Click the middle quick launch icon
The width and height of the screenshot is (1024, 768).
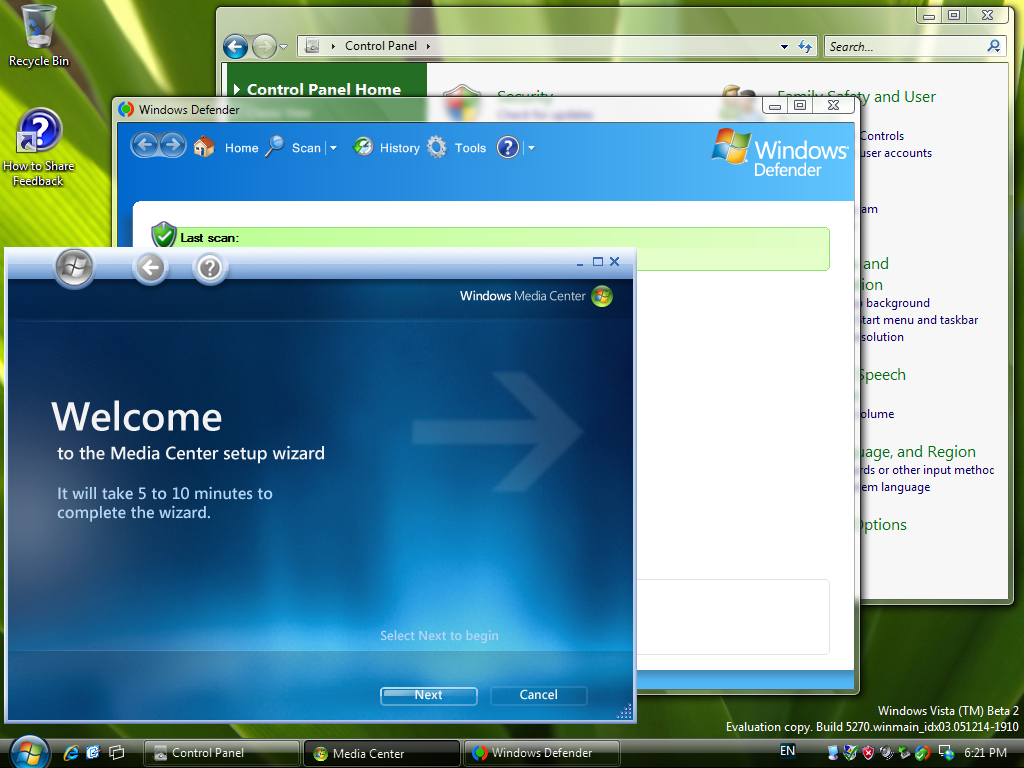[93, 753]
